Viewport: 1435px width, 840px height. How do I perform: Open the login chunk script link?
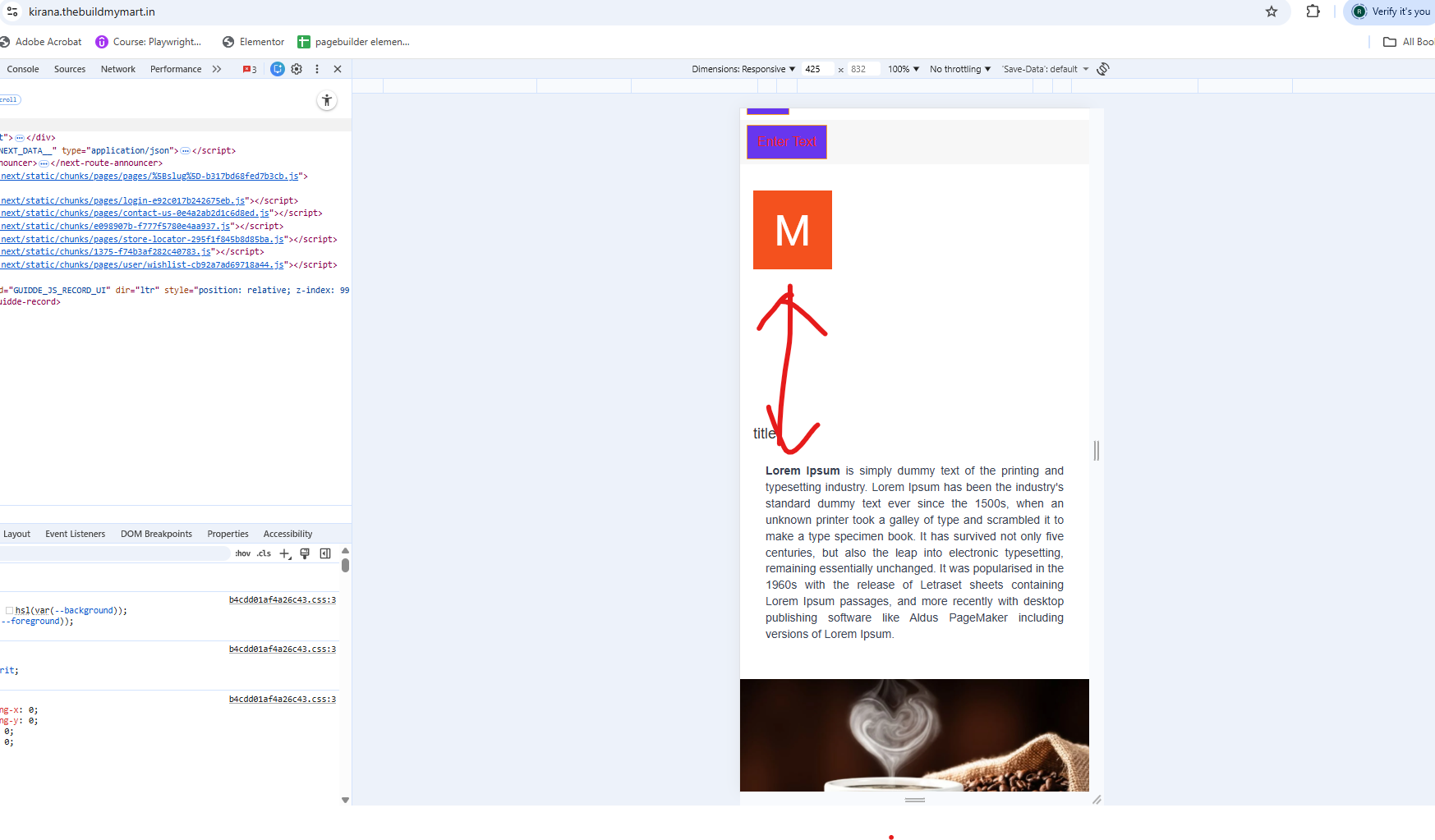click(x=122, y=201)
